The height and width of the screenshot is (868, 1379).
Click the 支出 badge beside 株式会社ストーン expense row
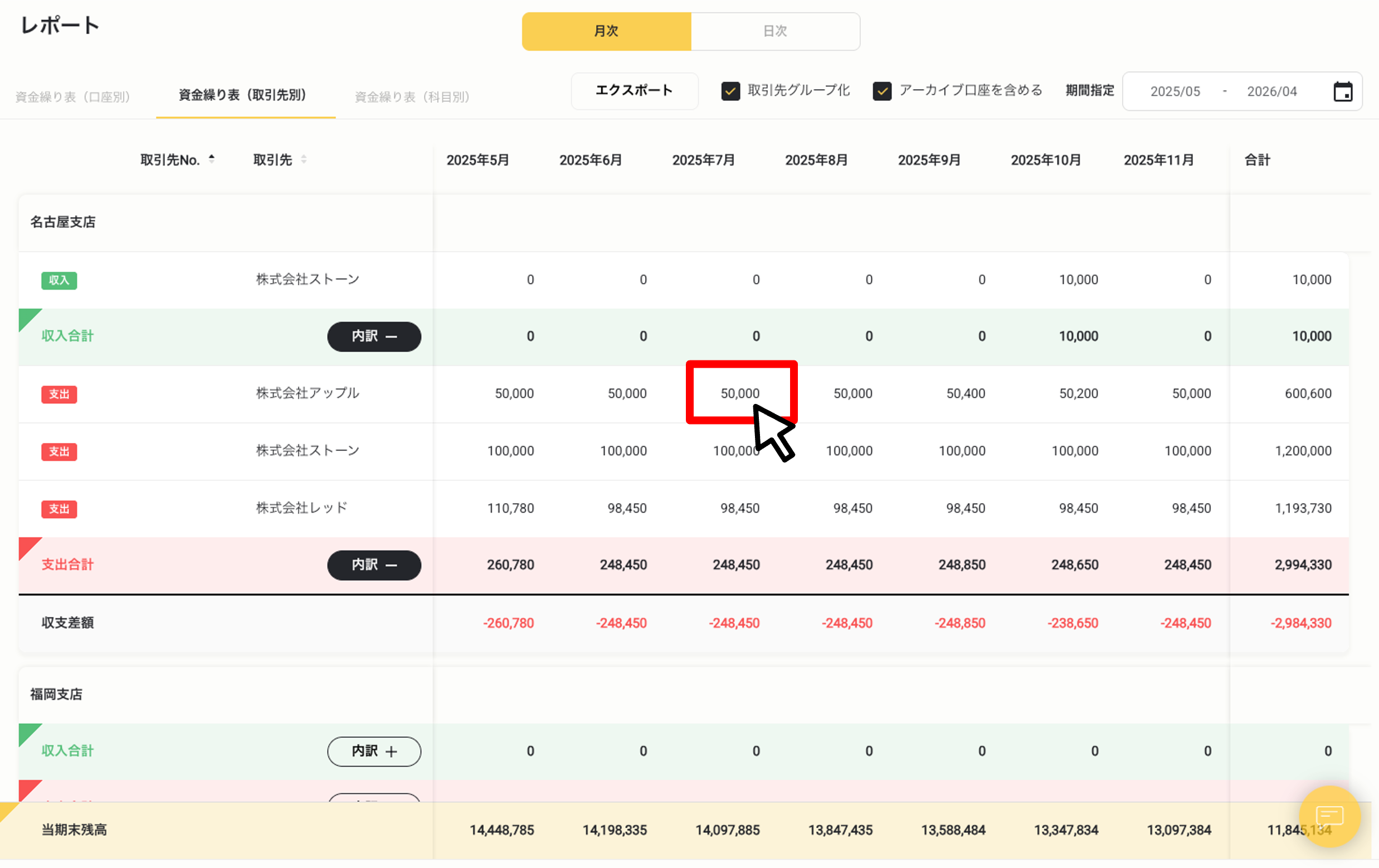59,451
